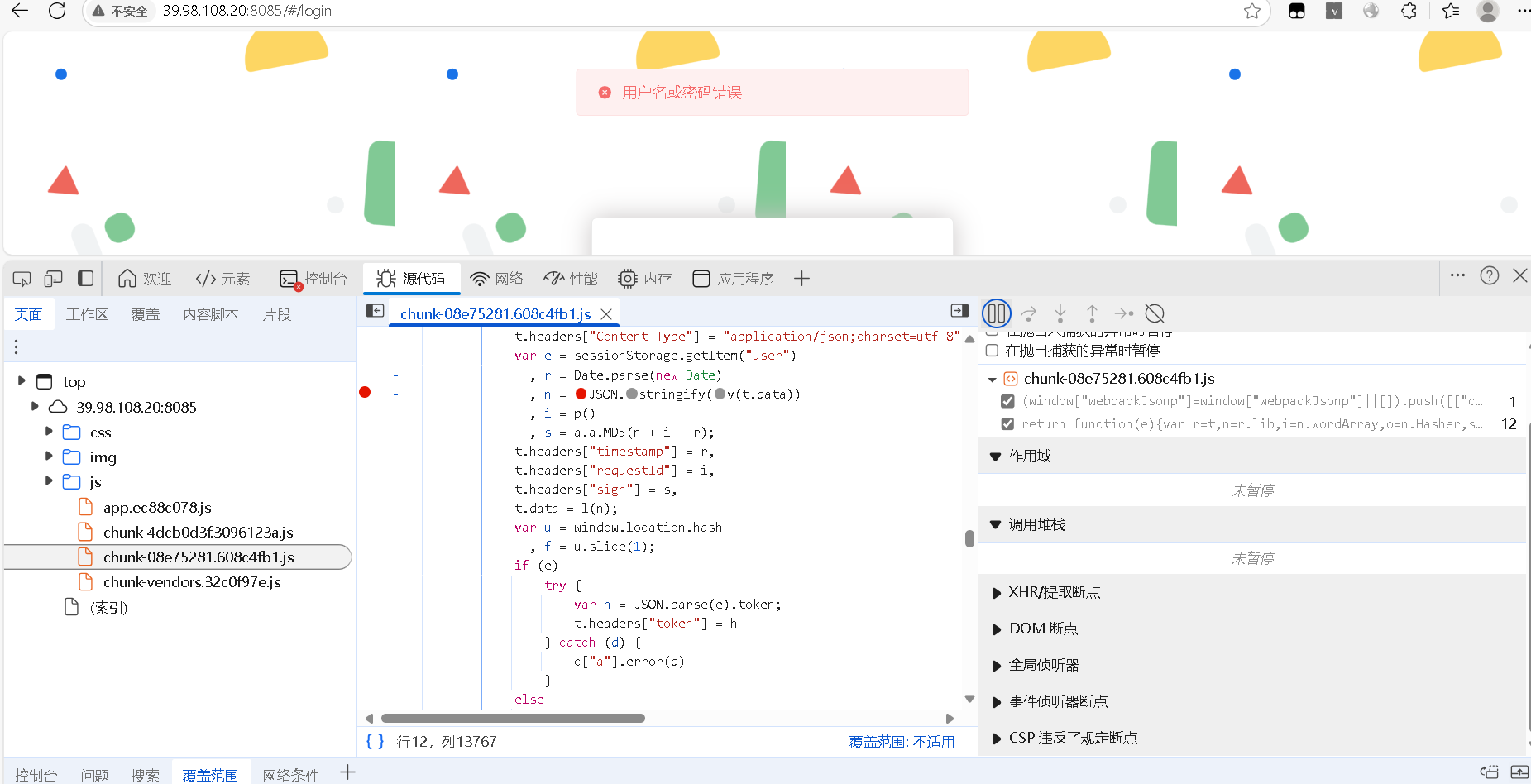Enable 在抛出捕获的异常时暂停 checkbox
Image resolution: width=1531 pixels, height=784 pixels.
click(992, 351)
